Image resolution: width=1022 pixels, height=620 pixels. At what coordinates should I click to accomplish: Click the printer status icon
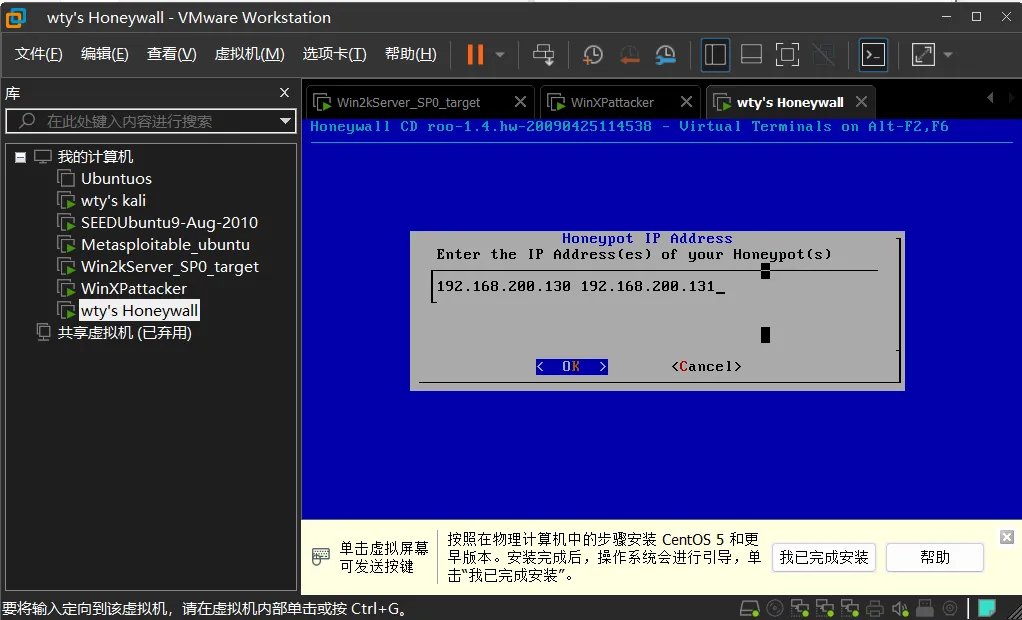[x=875, y=608]
